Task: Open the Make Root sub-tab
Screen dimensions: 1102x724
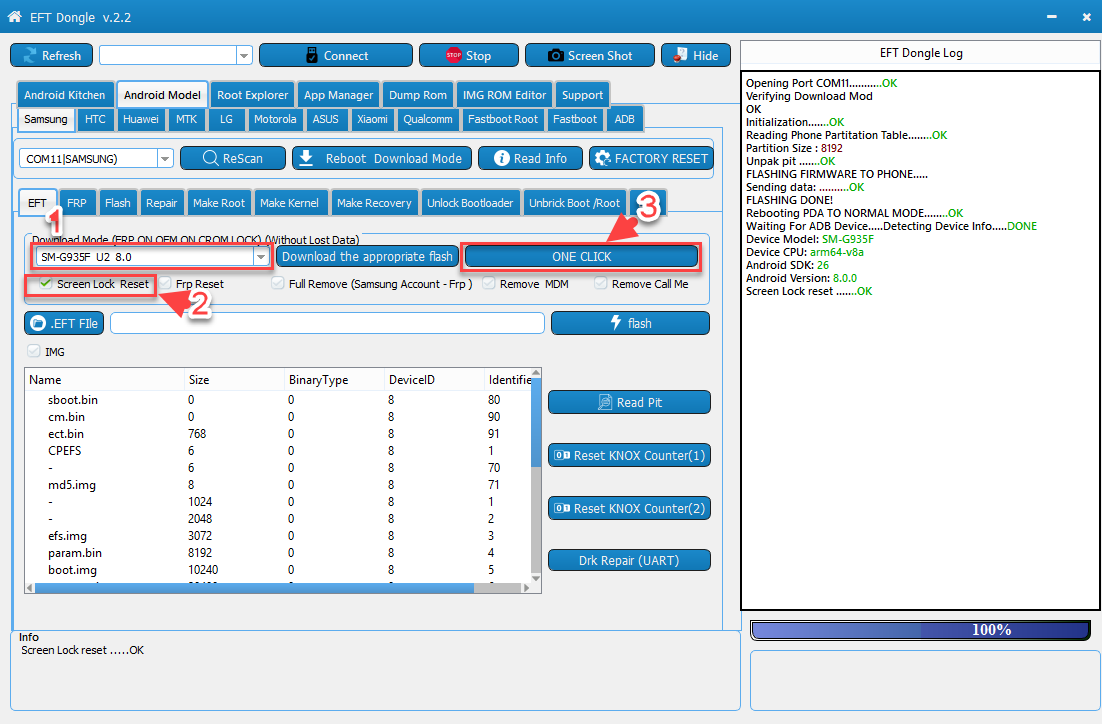Action: (219, 202)
